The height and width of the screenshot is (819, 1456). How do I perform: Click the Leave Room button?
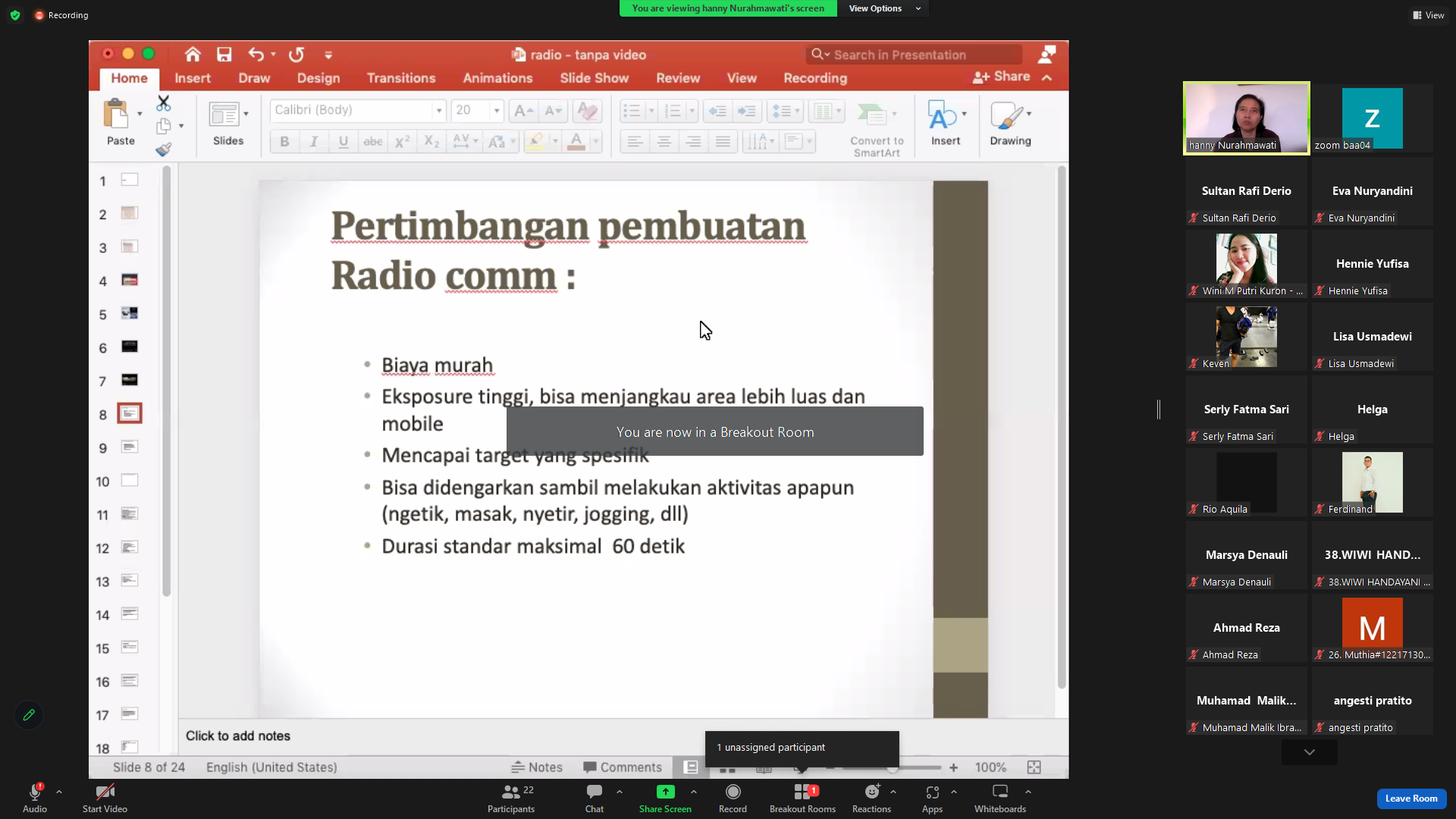1411,799
